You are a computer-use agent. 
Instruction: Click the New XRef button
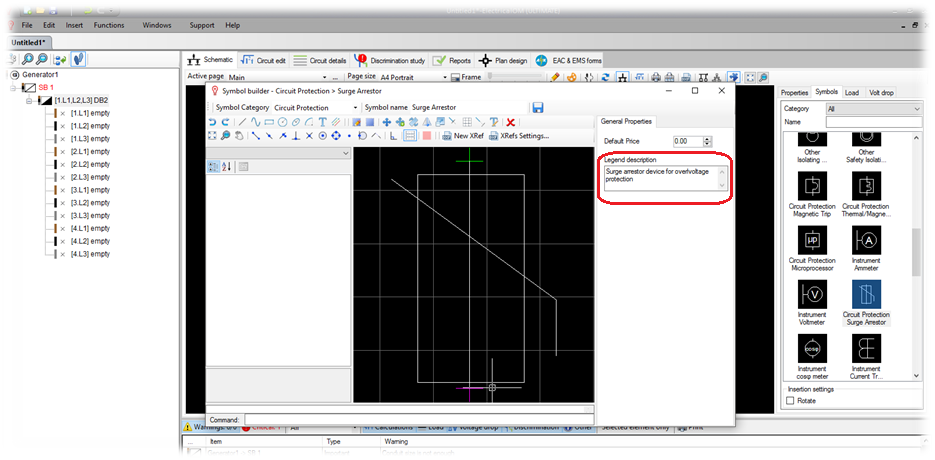click(x=463, y=135)
